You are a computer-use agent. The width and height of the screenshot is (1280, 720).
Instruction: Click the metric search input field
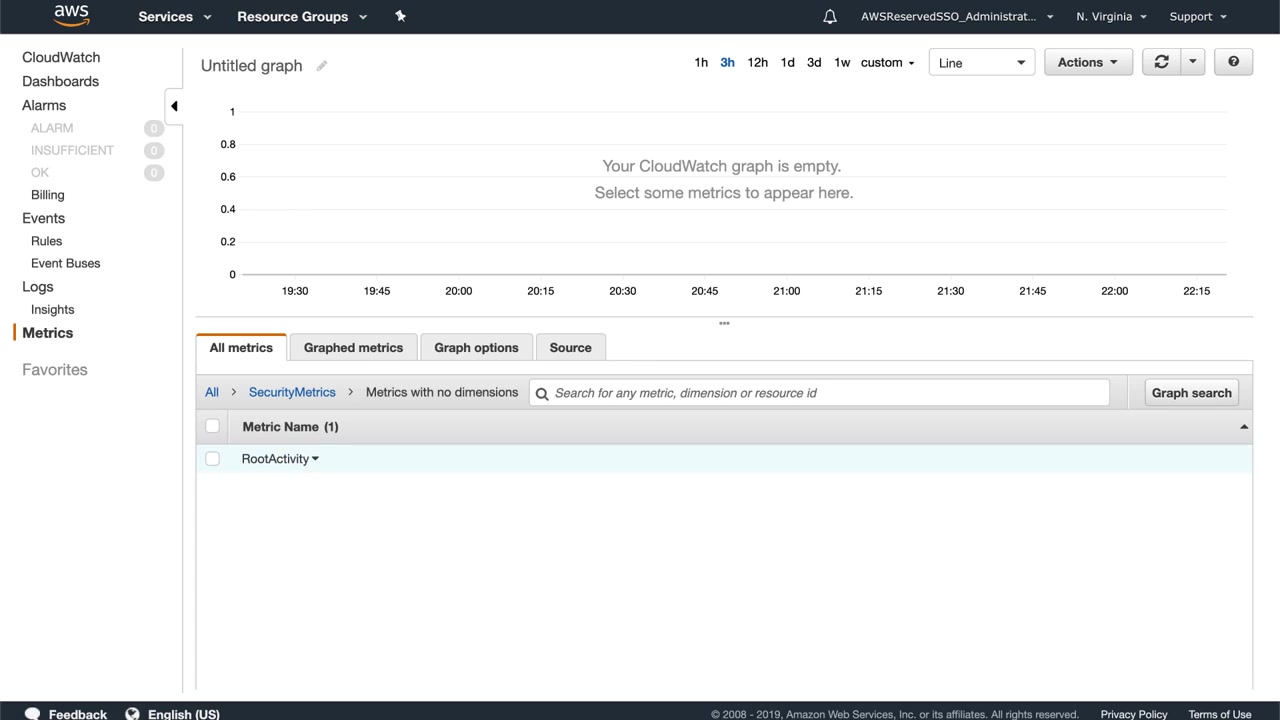coord(819,393)
